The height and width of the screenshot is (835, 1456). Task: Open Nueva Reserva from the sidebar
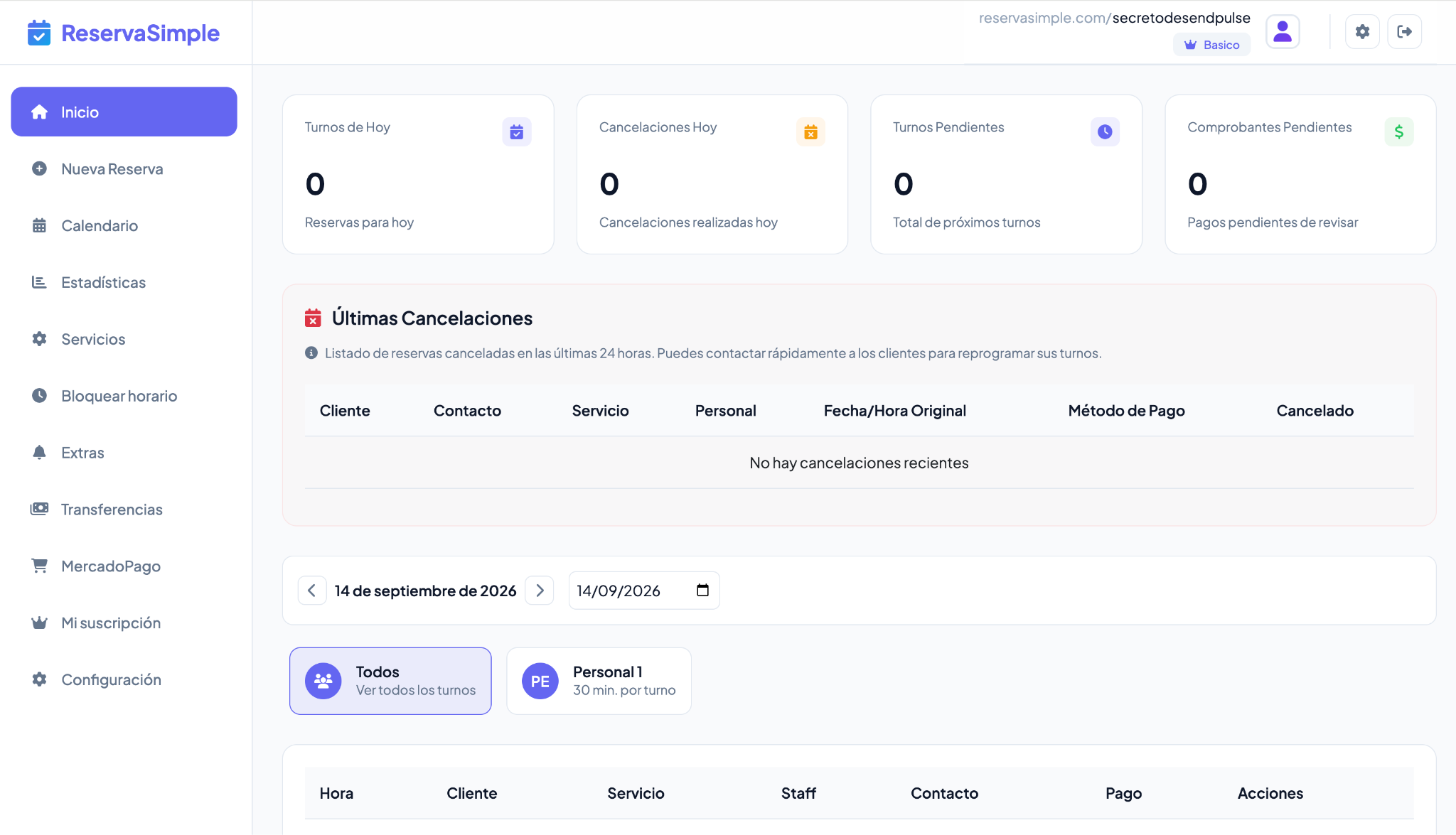124,168
